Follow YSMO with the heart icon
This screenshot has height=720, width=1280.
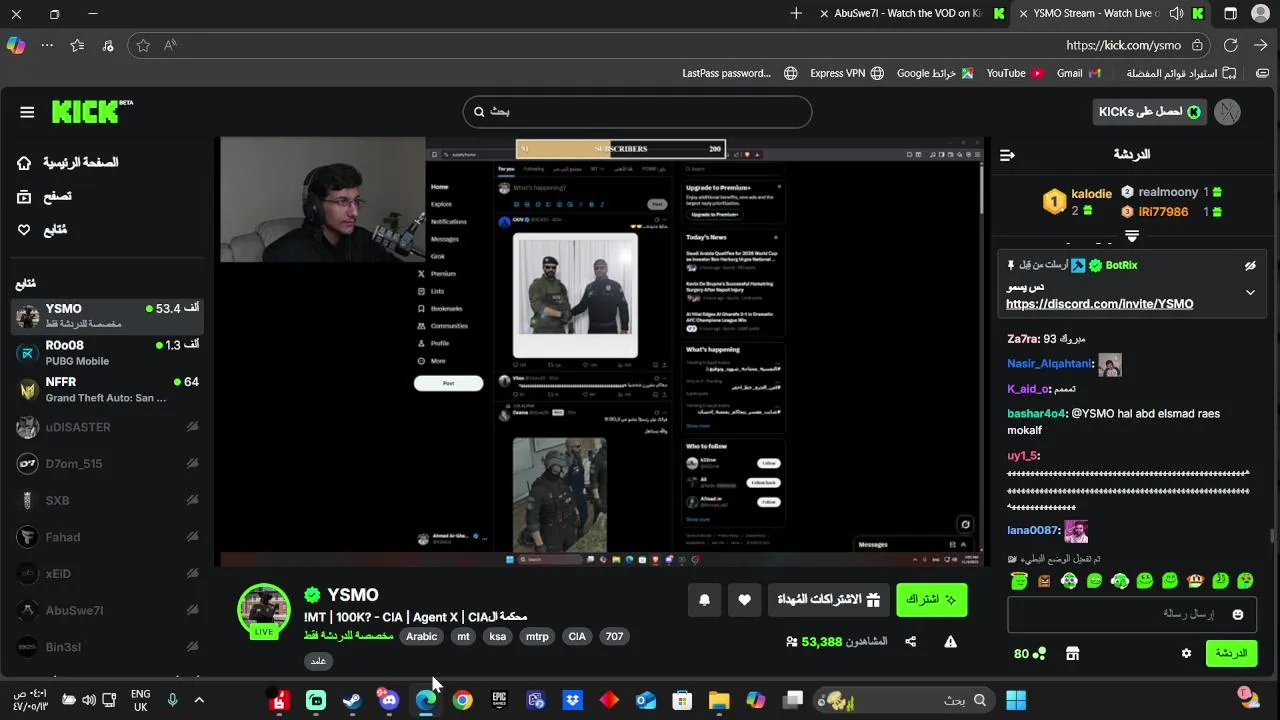click(x=744, y=600)
